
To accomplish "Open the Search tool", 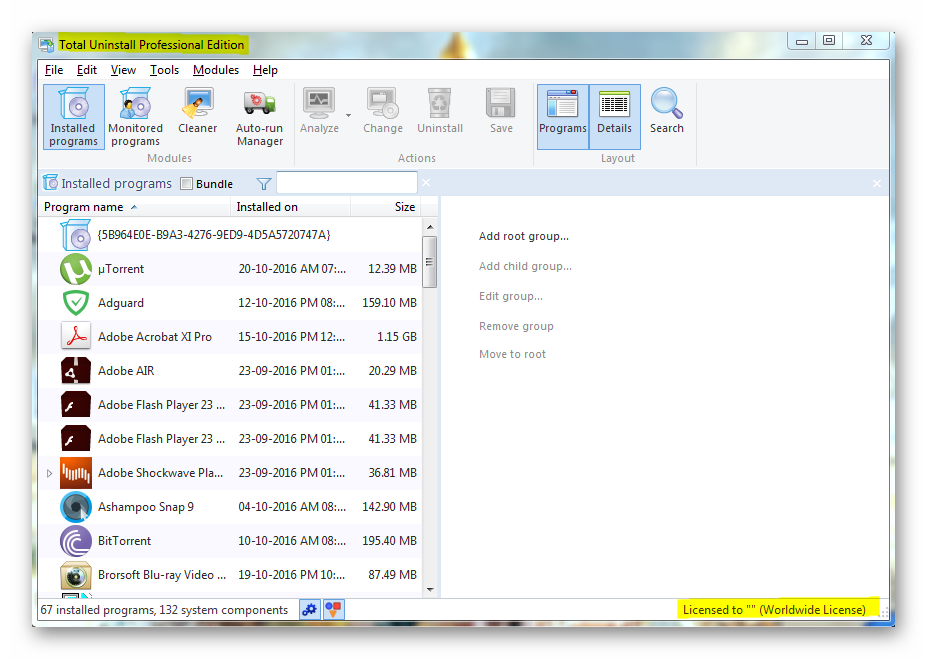I will [x=667, y=111].
